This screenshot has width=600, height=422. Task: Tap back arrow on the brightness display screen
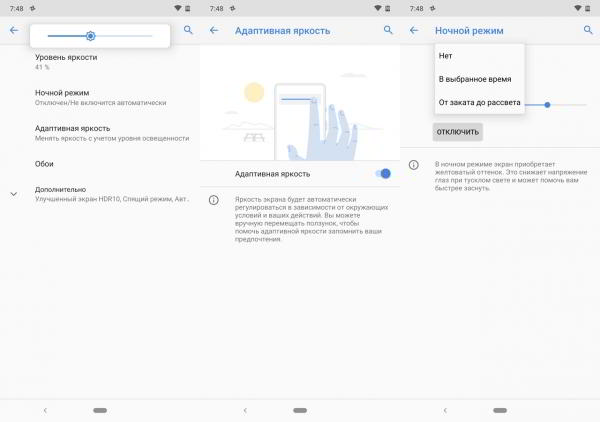click(14, 30)
